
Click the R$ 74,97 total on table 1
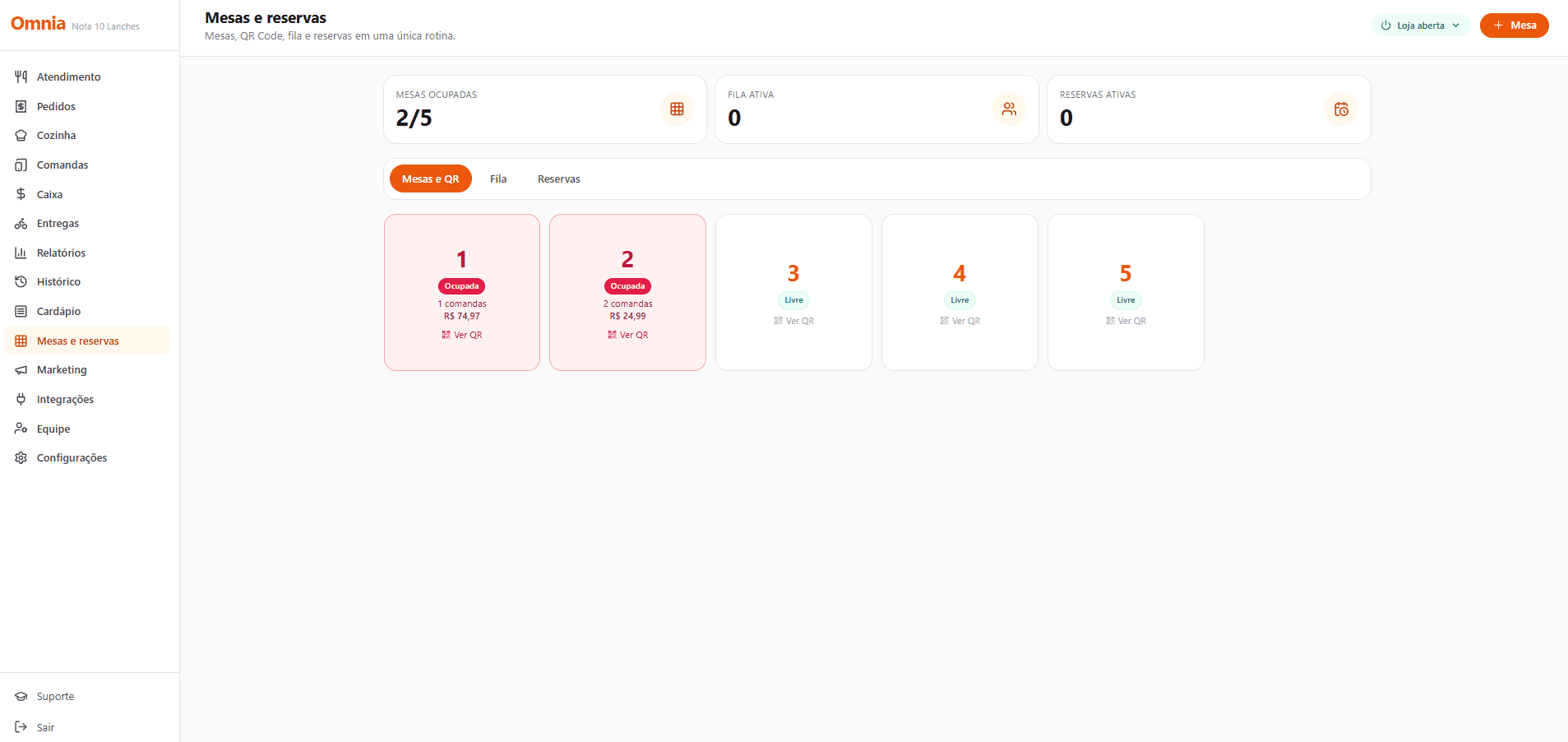click(462, 316)
